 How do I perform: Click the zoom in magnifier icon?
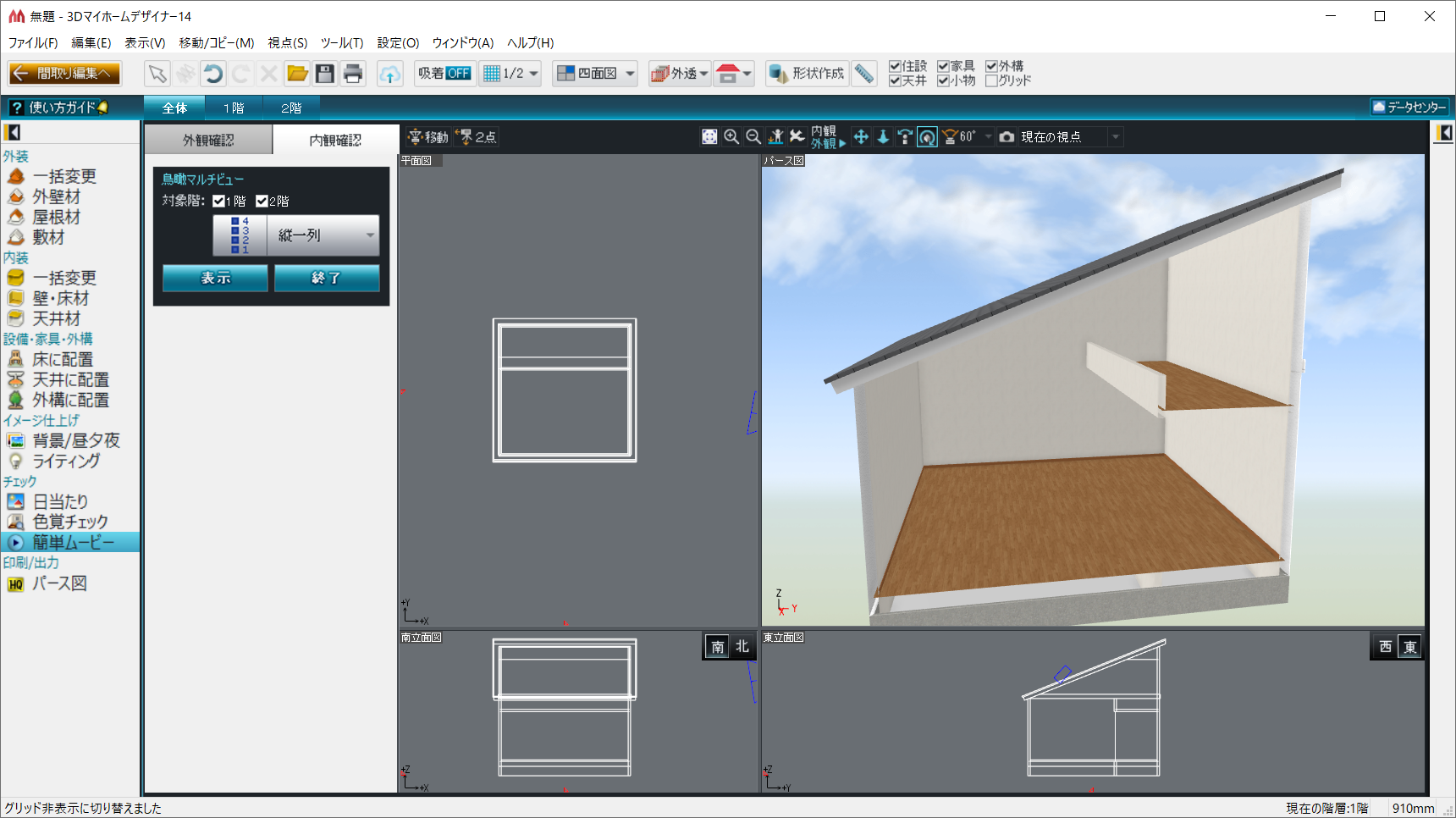tap(731, 137)
